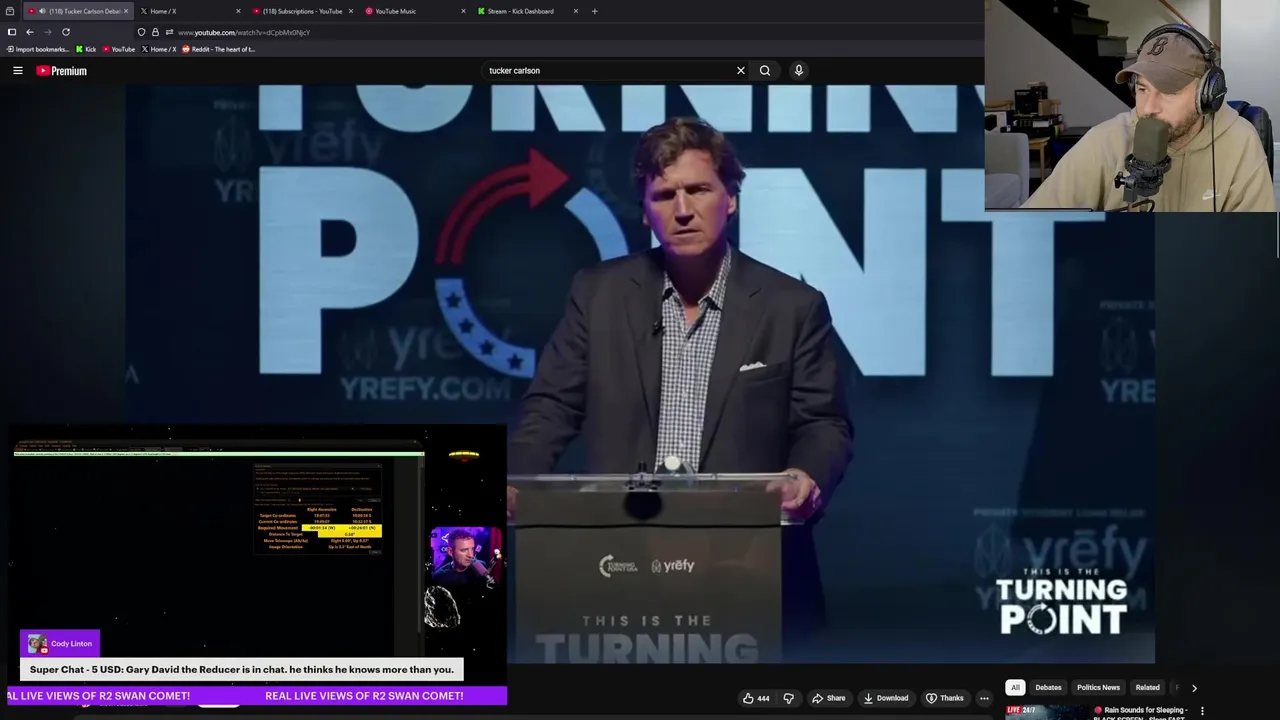
Task: Close the YouTube Music tab
Action: [x=463, y=11]
